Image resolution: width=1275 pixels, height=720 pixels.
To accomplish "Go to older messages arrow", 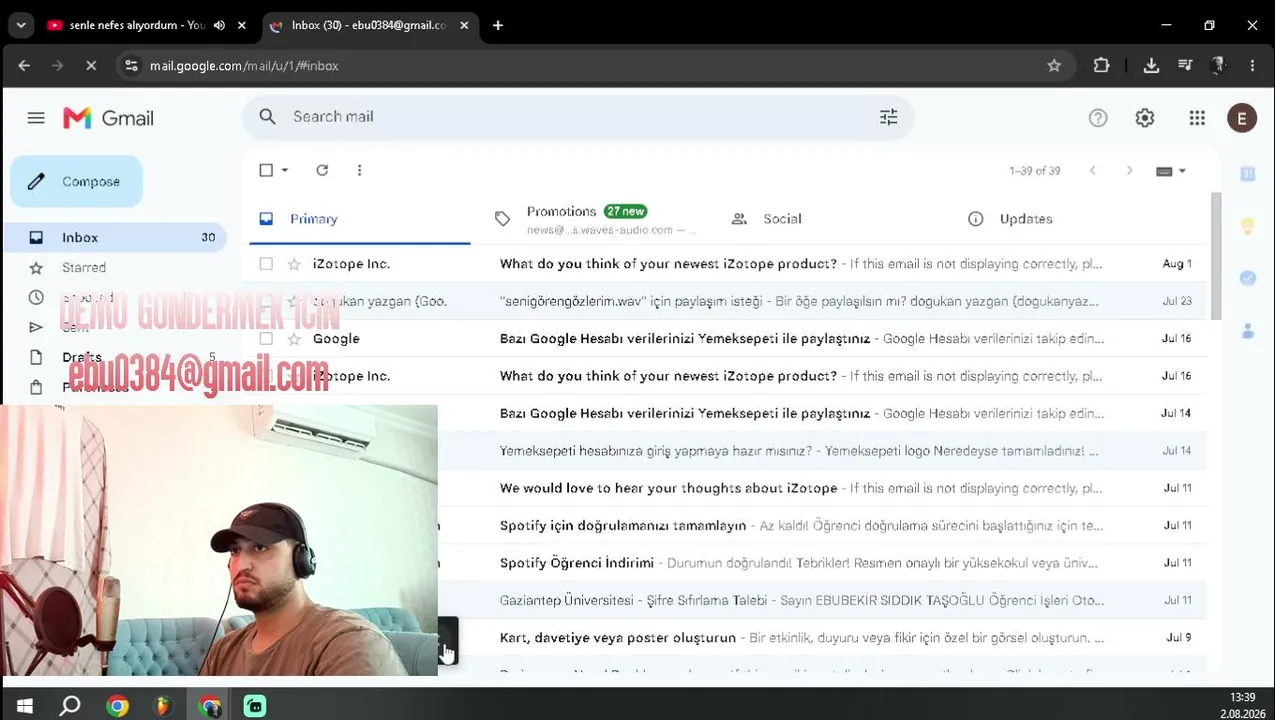I will 1129,171.
